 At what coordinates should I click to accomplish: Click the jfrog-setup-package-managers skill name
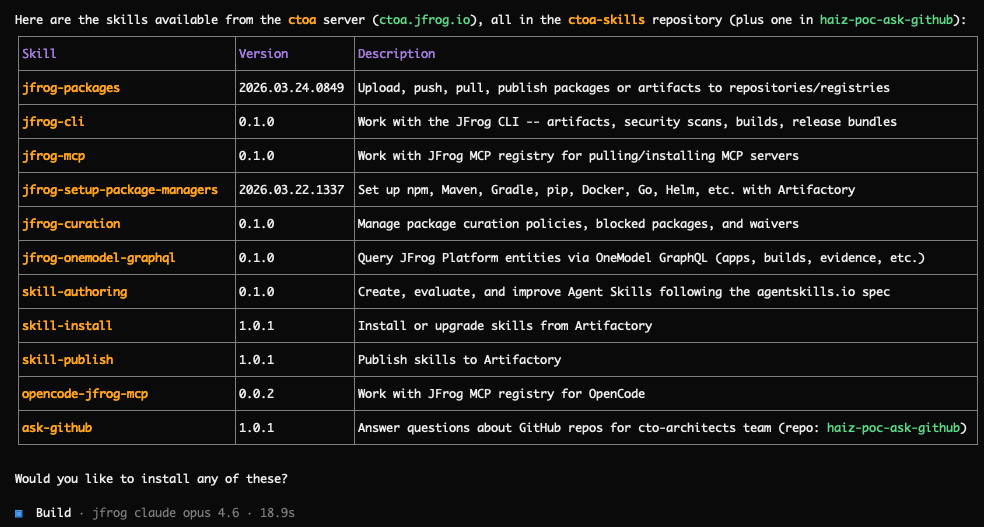(x=120, y=189)
